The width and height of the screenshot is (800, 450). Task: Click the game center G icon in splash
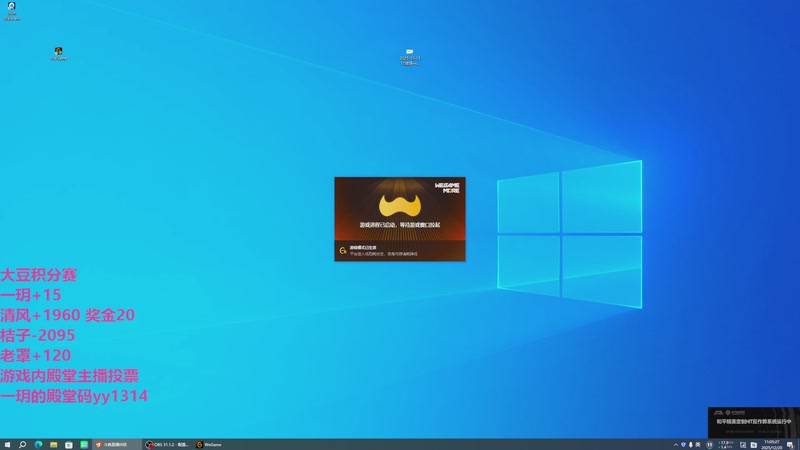tap(343, 251)
